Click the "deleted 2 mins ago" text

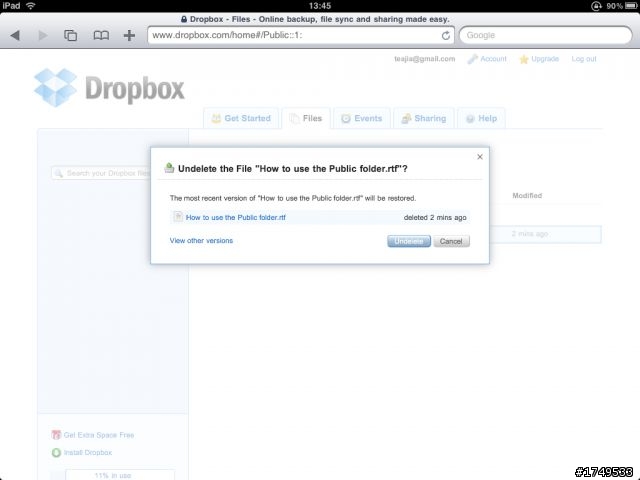point(435,218)
